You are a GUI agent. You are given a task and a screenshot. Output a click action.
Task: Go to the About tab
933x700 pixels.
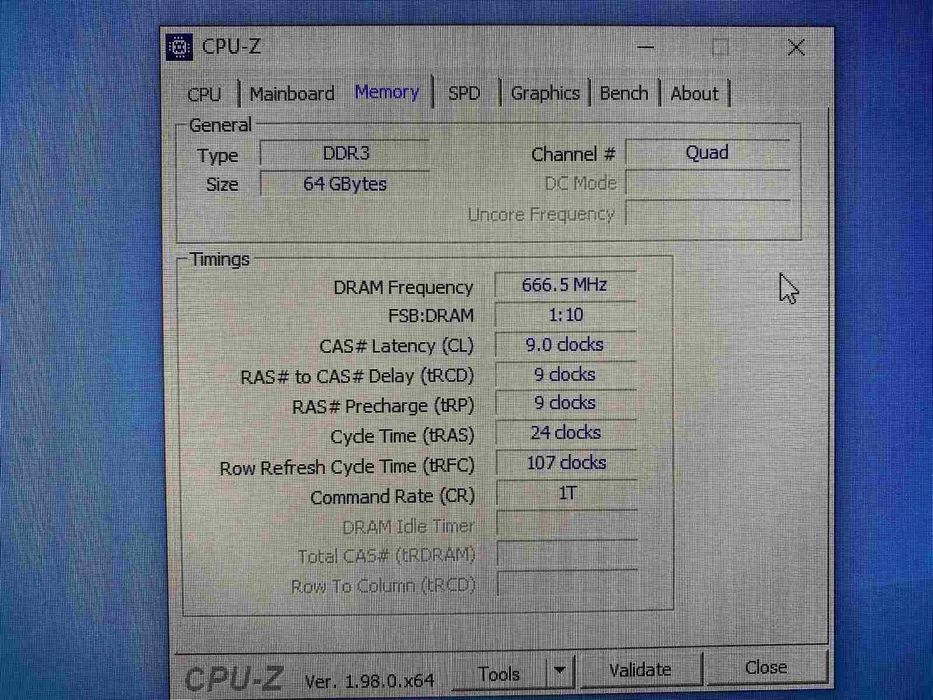point(694,93)
